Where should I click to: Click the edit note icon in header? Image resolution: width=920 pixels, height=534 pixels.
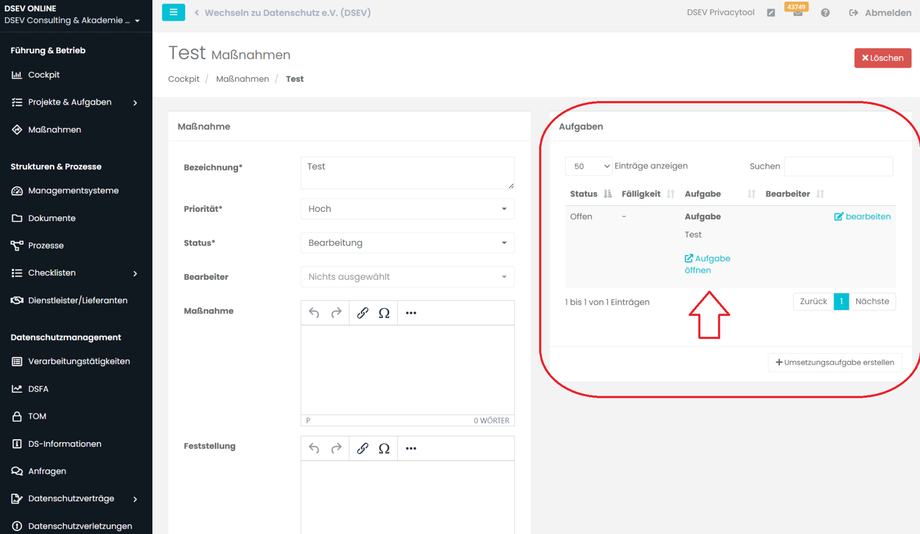click(x=771, y=13)
